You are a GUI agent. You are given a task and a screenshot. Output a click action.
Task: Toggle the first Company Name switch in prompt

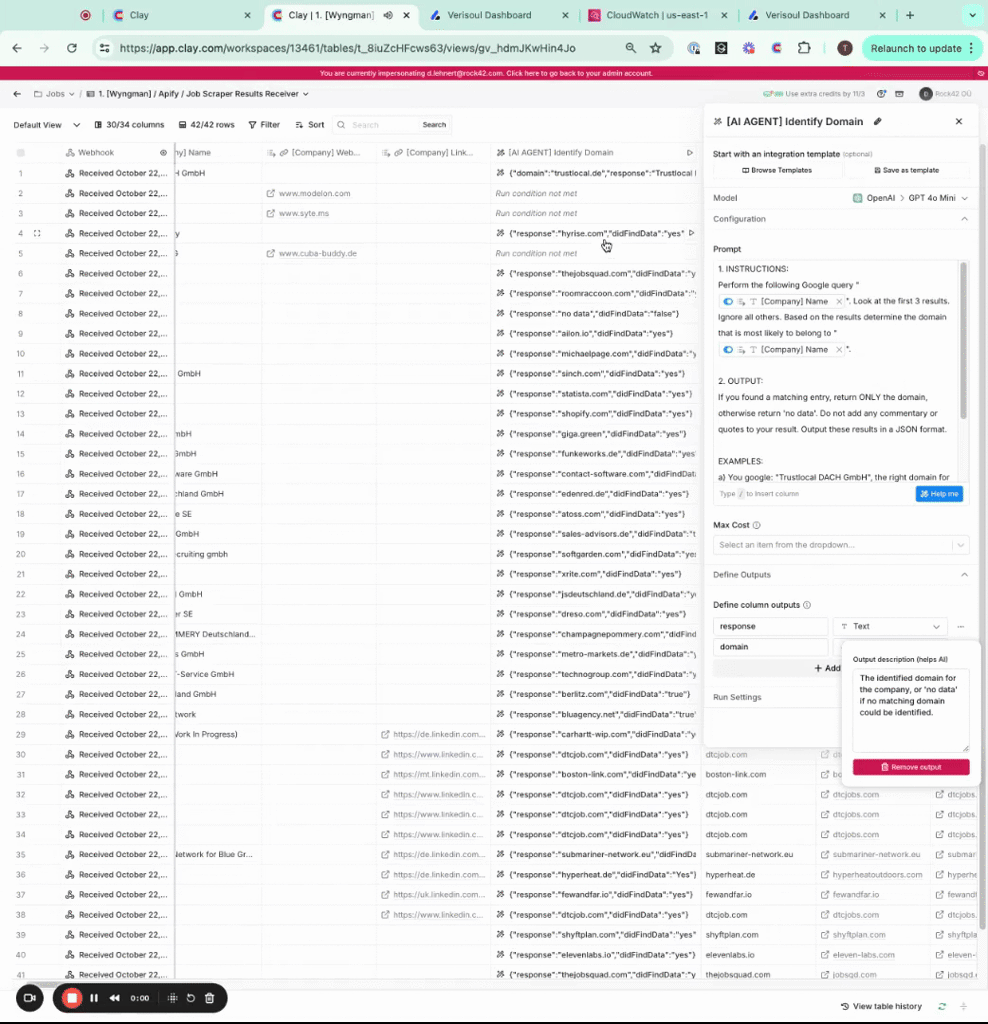[728, 301]
